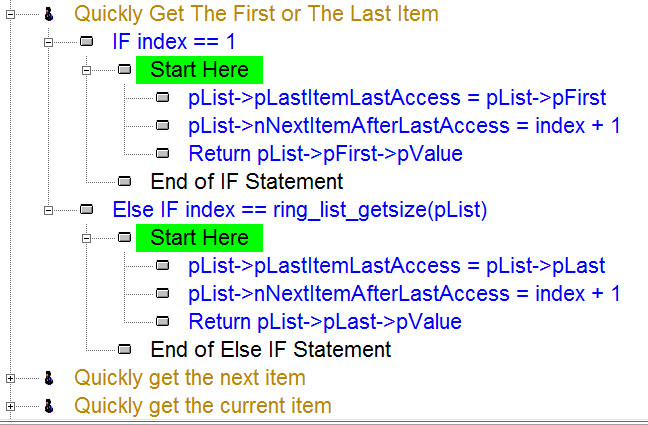Screen dimensions: 648x425
Task: Click the step icon beside End of Else IF Statement
Action: (124, 350)
